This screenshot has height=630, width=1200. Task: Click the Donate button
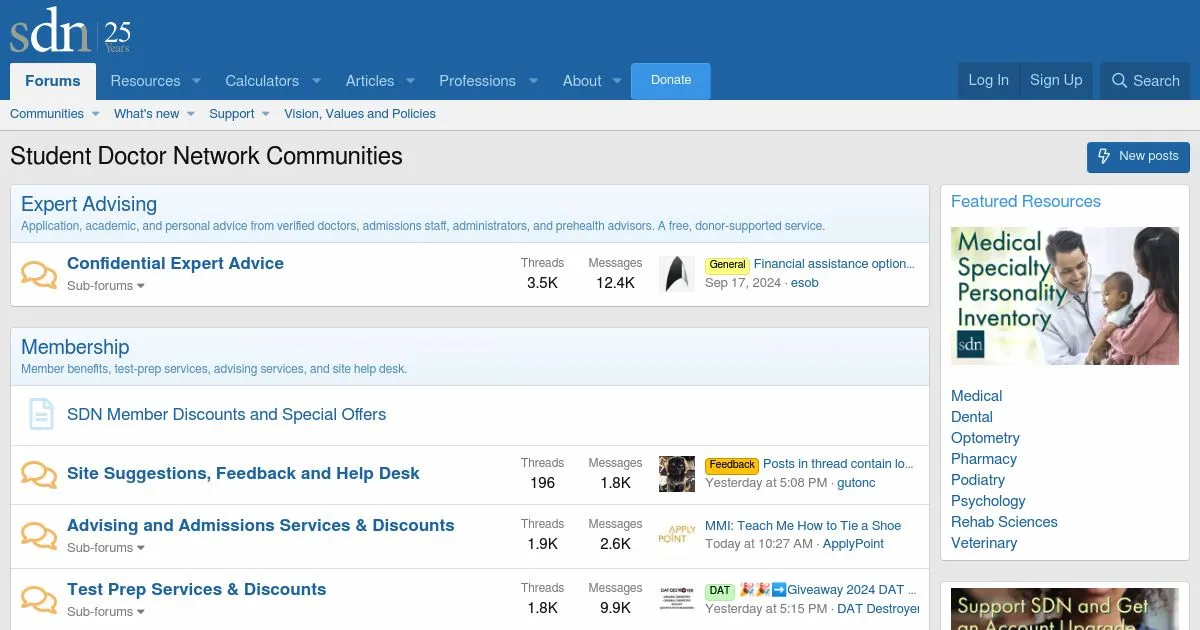click(671, 81)
